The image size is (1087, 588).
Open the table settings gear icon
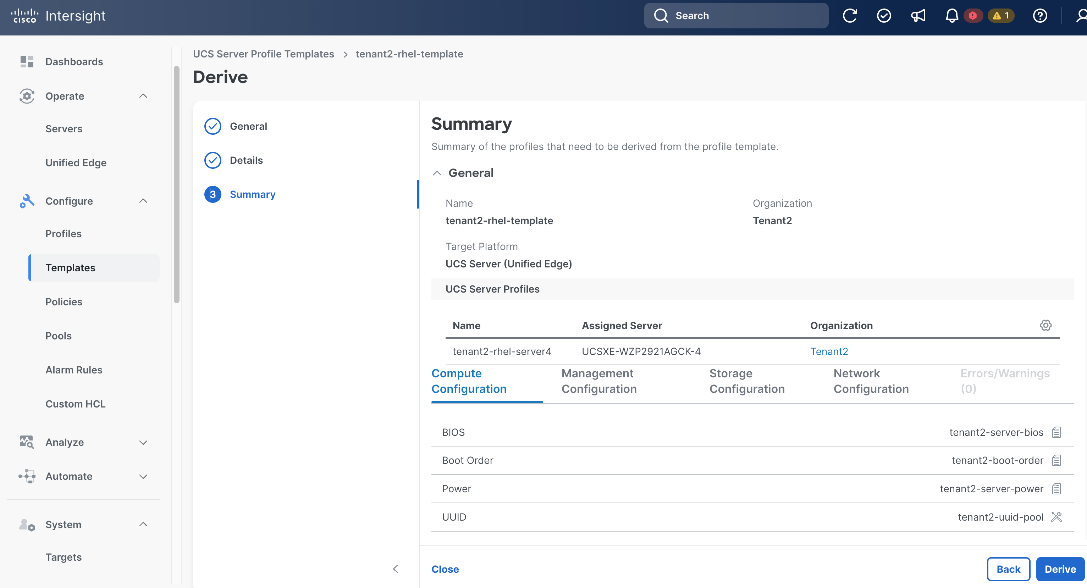(x=1046, y=325)
